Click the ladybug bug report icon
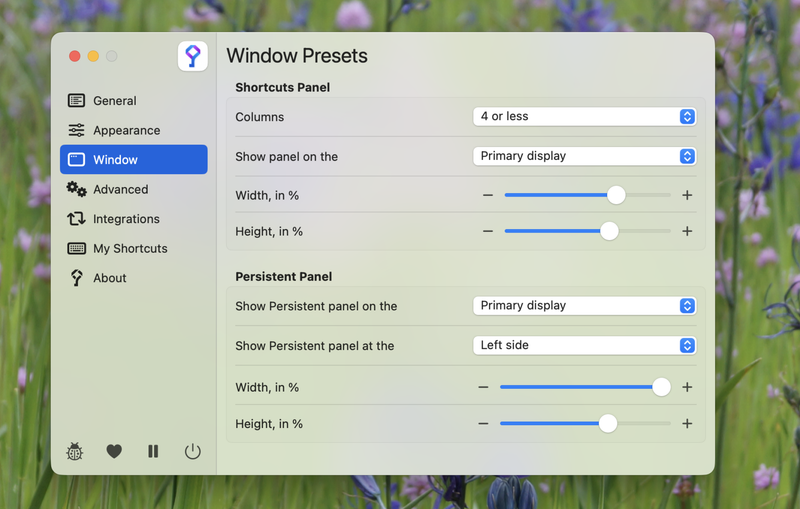800x509 pixels. tap(75, 452)
